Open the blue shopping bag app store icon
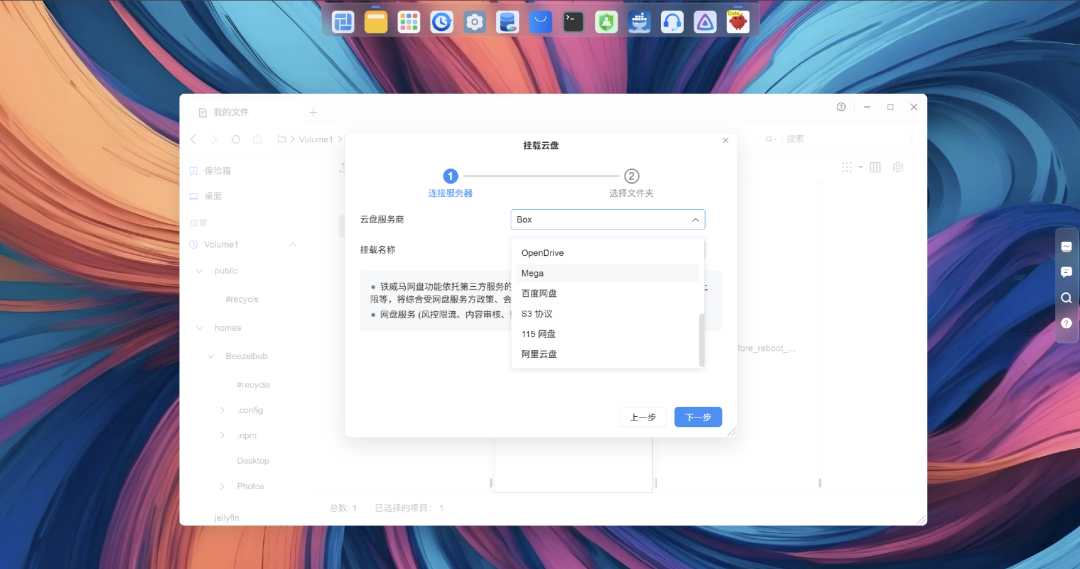The width and height of the screenshot is (1080, 569). (x=541, y=22)
